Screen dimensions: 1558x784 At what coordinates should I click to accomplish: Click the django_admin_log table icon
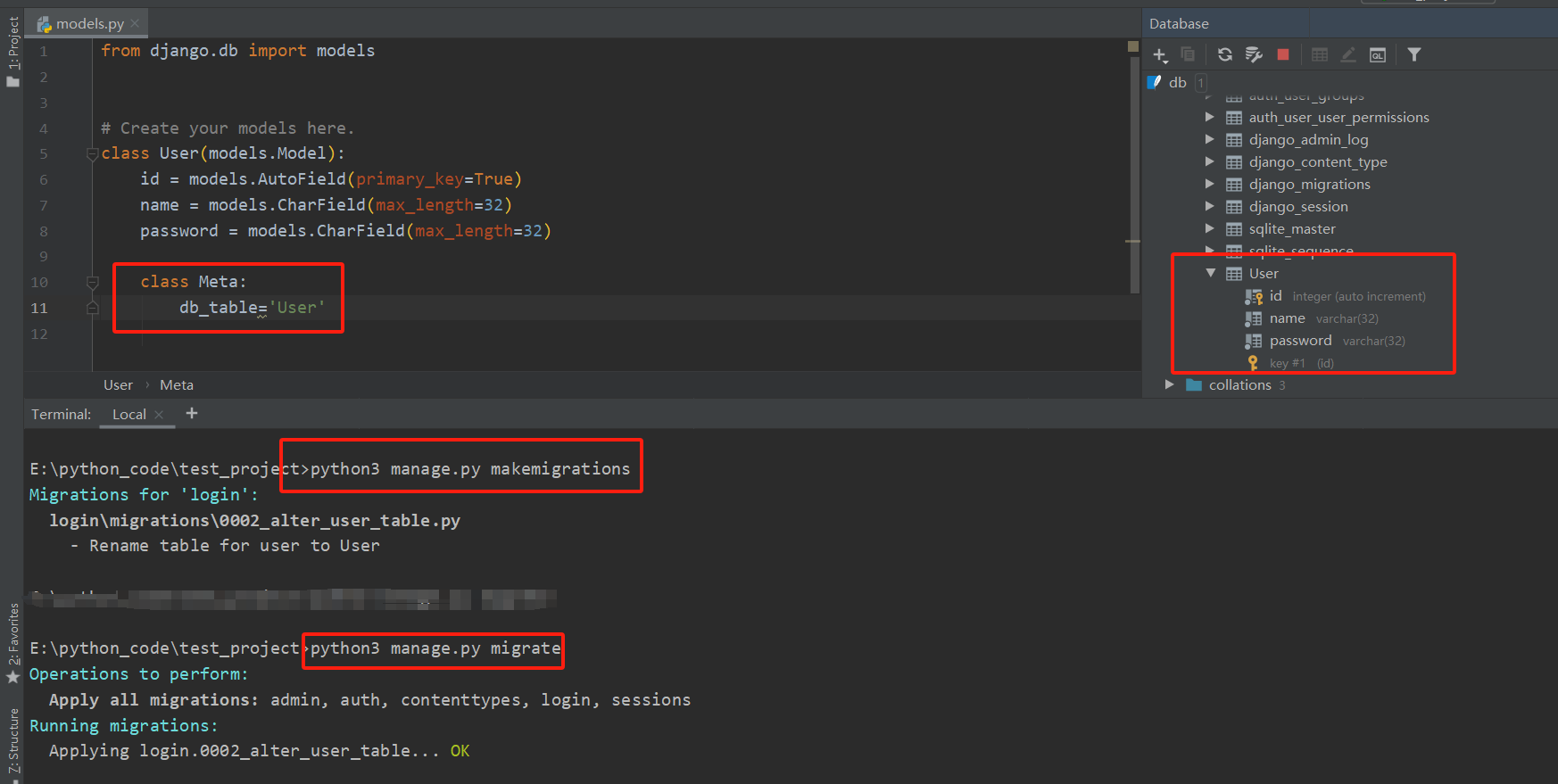[x=1234, y=140]
